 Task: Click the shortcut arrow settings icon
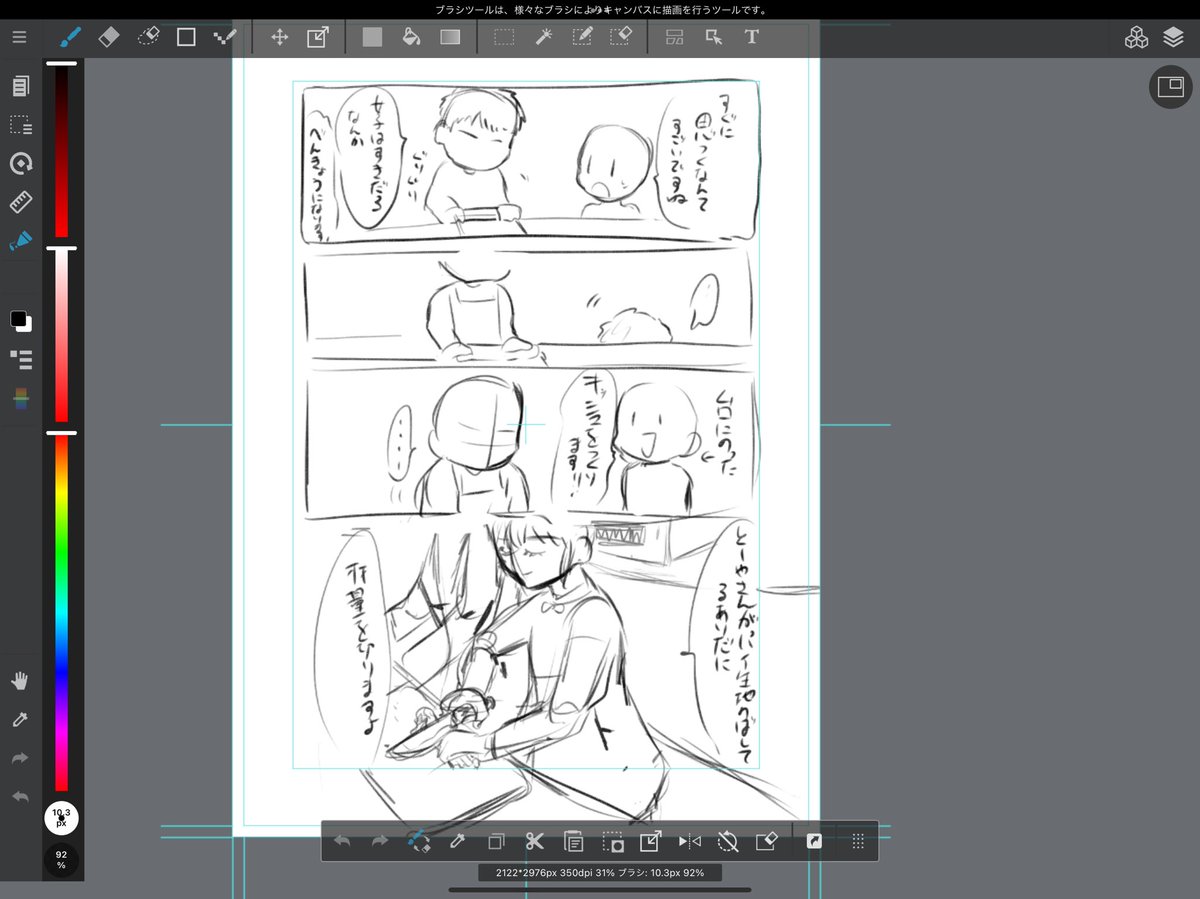[814, 841]
